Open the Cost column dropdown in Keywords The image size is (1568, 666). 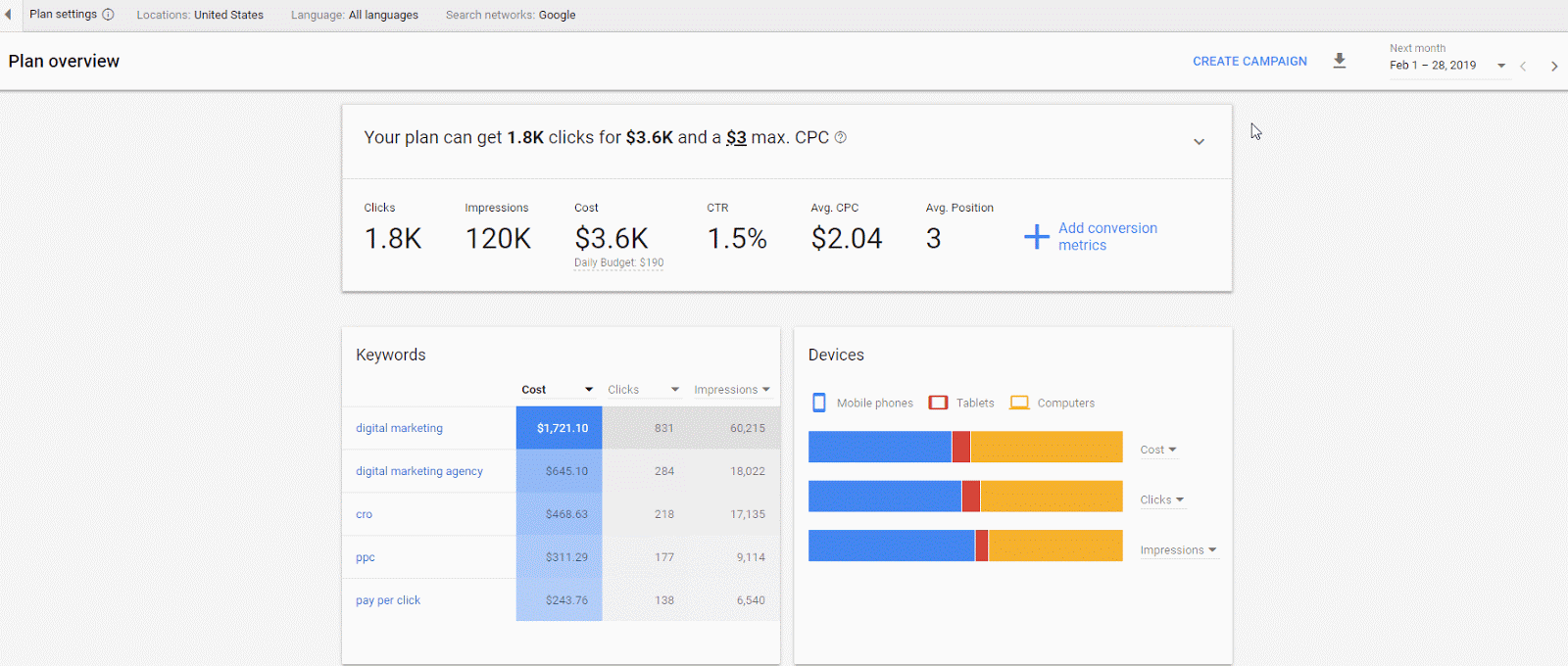(x=589, y=390)
